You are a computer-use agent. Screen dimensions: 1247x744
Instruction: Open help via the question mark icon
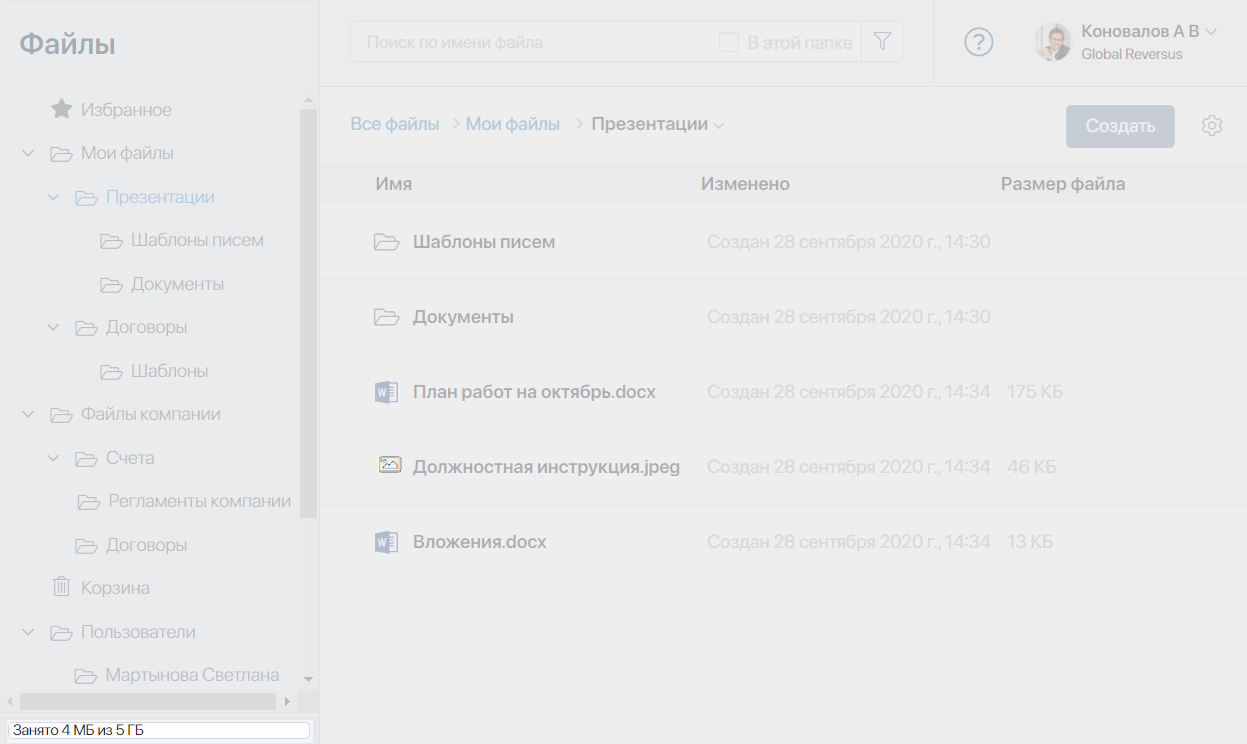click(x=979, y=42)
